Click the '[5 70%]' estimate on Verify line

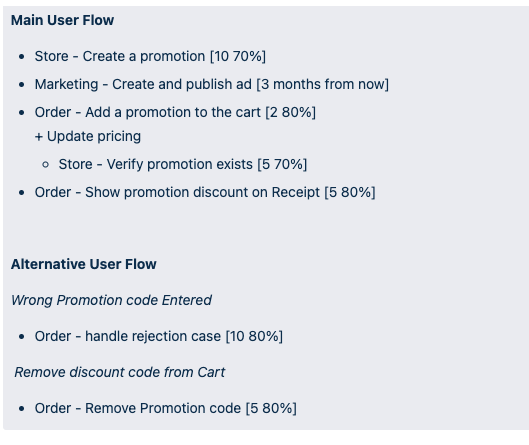282,164
